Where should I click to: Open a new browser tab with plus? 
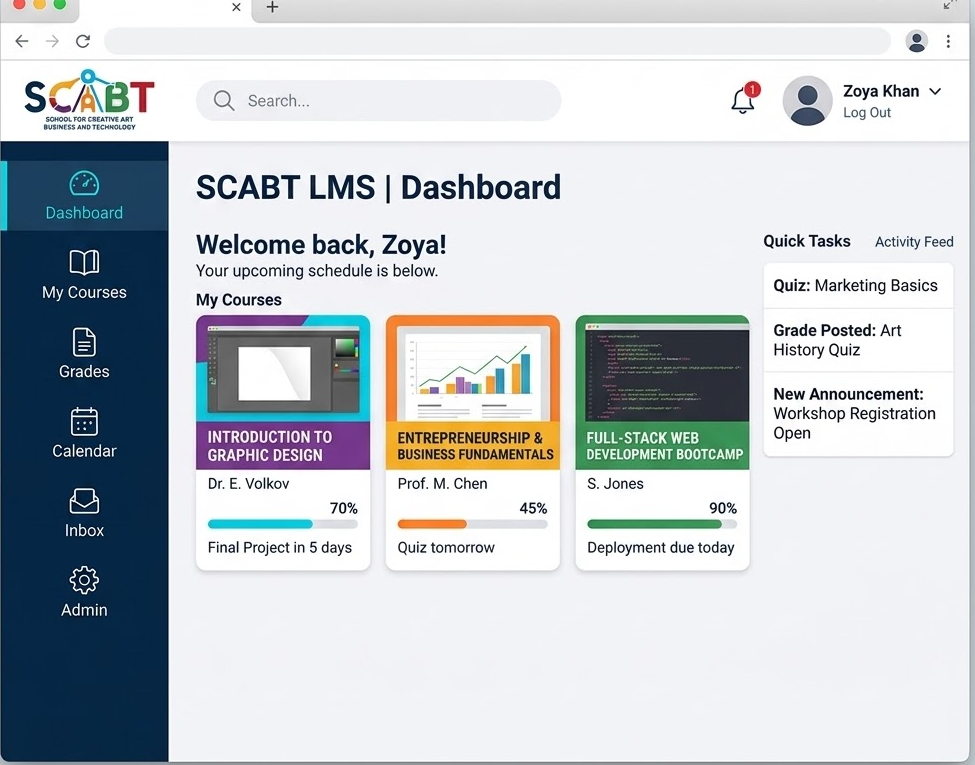click(x=272, y=7)
